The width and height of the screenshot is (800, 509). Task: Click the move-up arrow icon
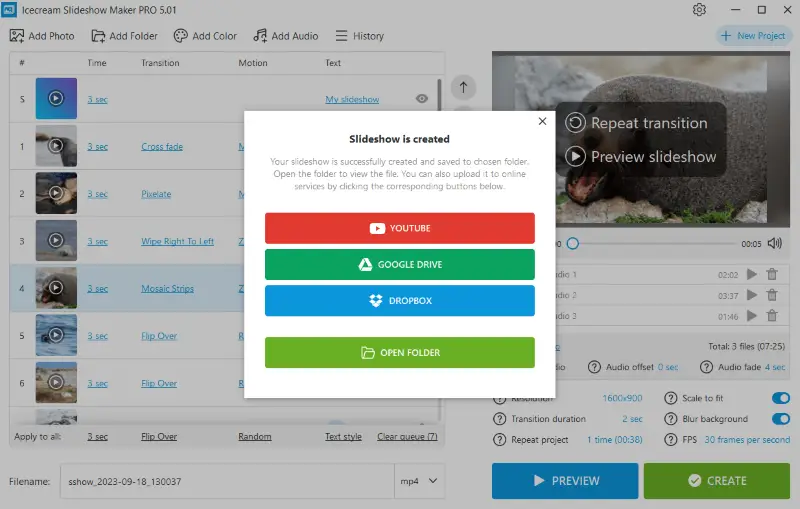[464, 87]
